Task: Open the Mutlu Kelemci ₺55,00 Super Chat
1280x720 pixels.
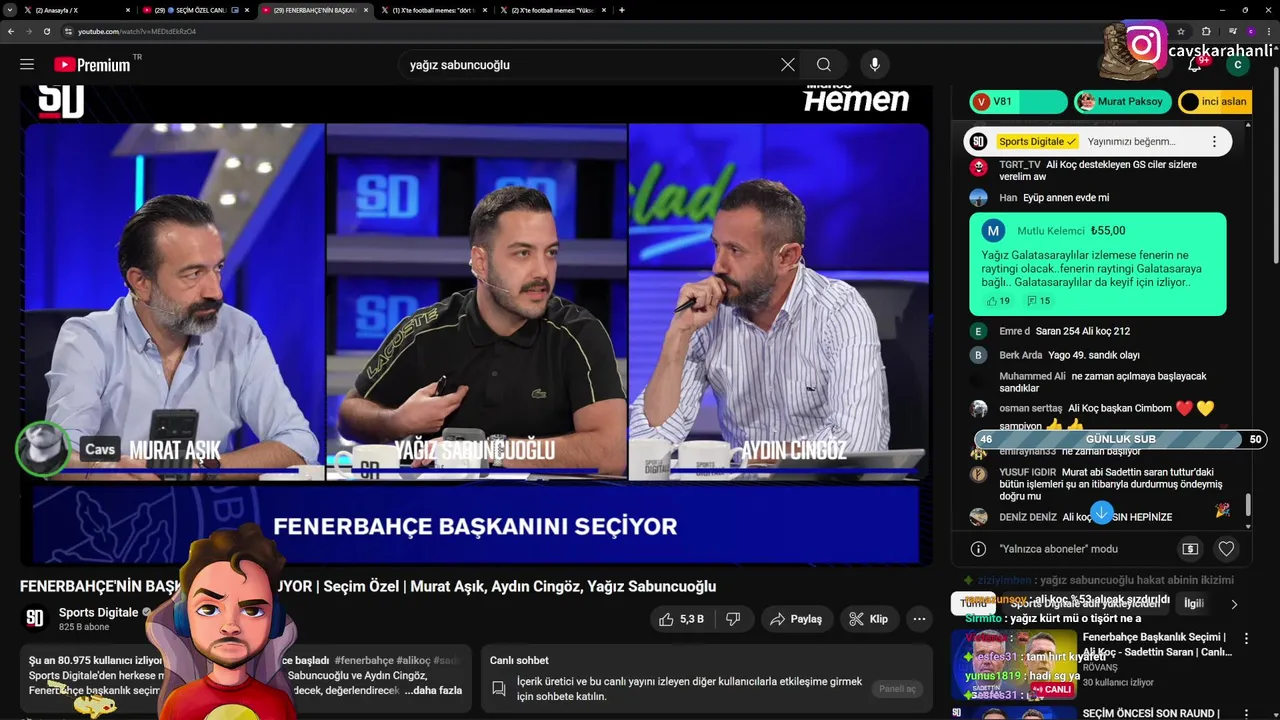Action: pos(1098,265)
